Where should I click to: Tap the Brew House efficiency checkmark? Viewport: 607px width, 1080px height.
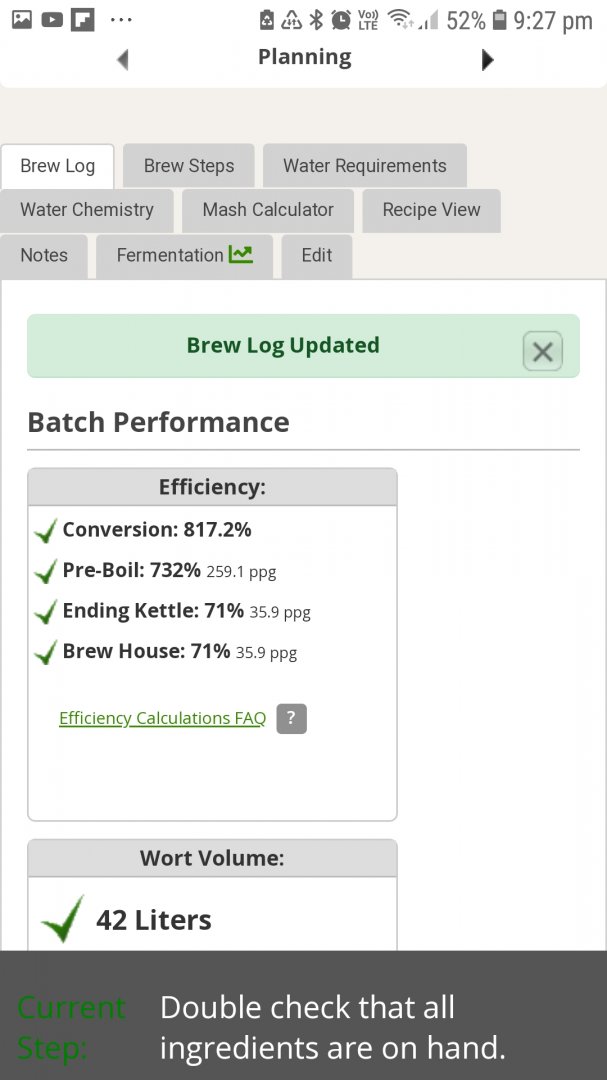click(45, 653)
